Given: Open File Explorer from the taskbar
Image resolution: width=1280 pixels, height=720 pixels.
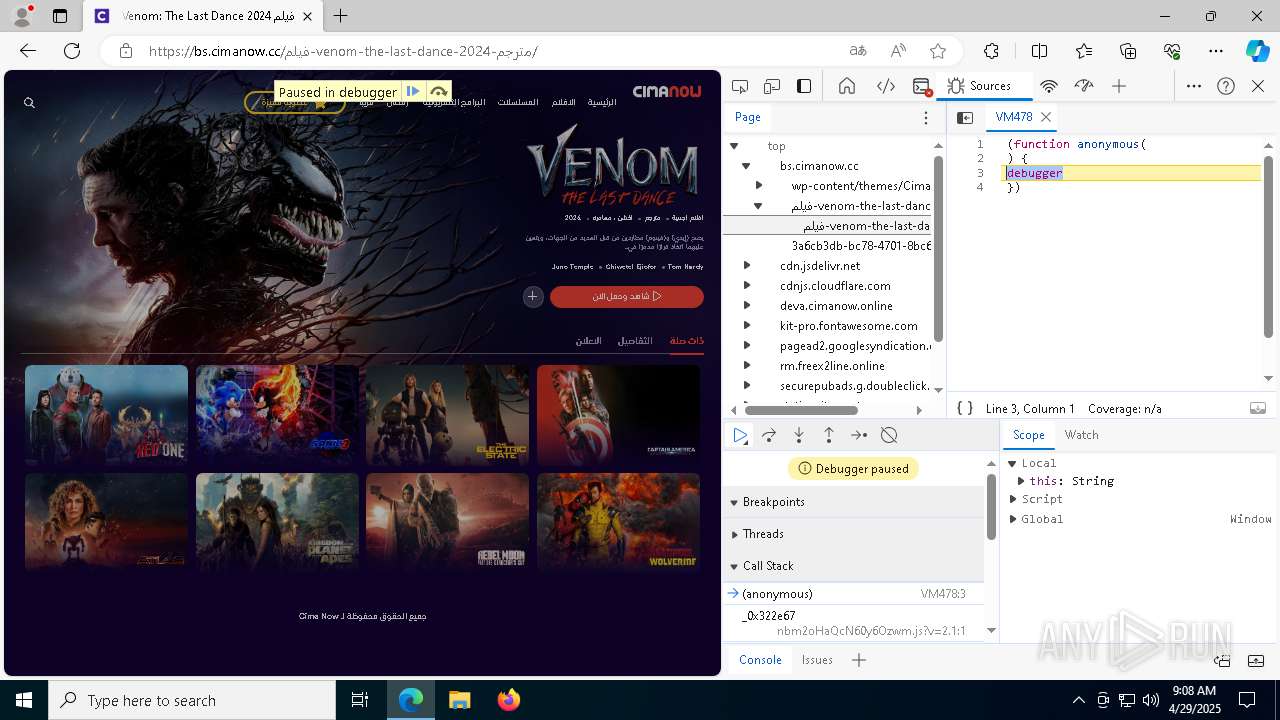Looking at the screenshot, I should [460, 700].
